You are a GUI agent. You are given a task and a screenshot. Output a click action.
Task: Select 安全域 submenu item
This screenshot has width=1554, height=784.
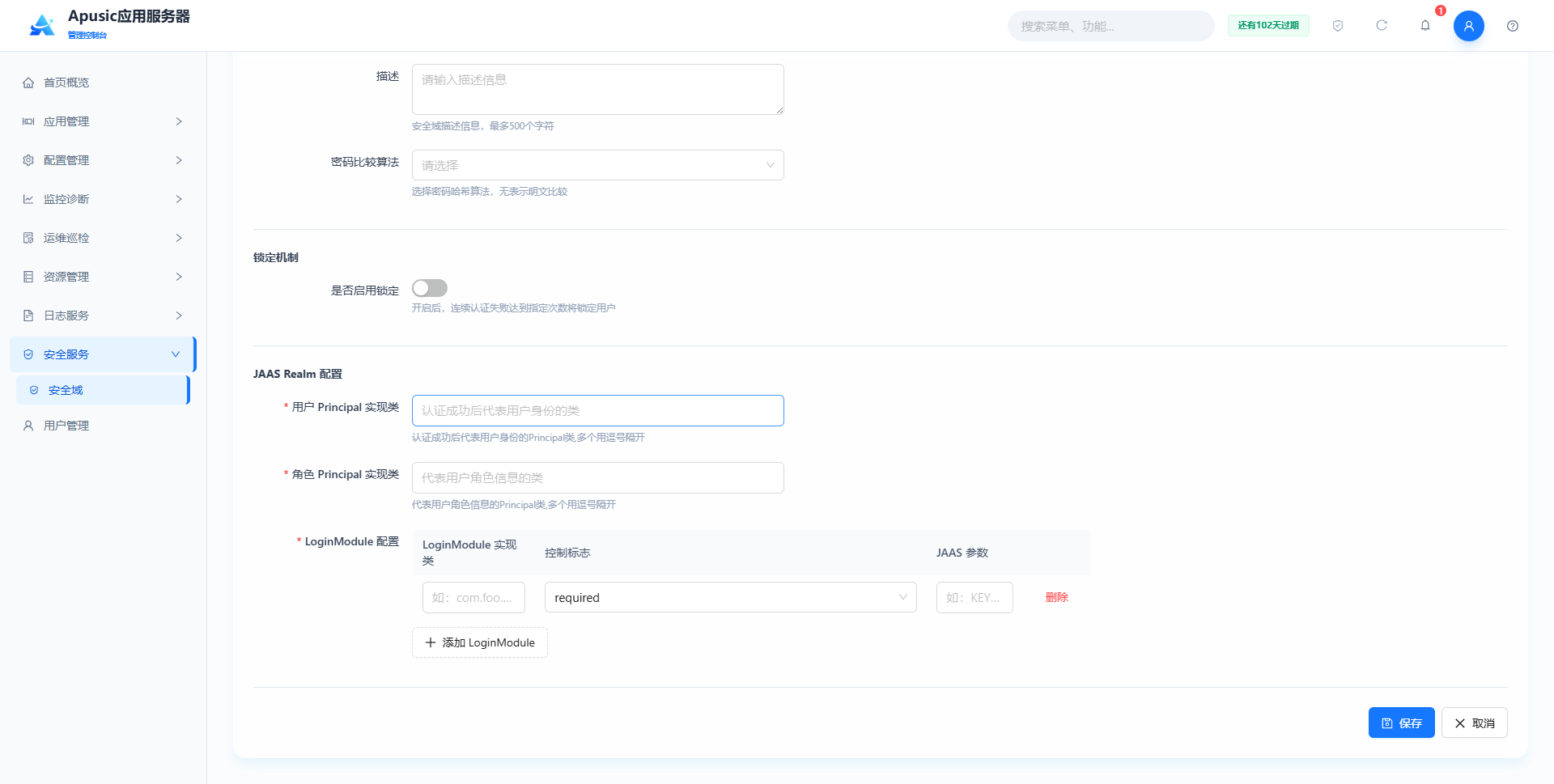pos(103,390)
